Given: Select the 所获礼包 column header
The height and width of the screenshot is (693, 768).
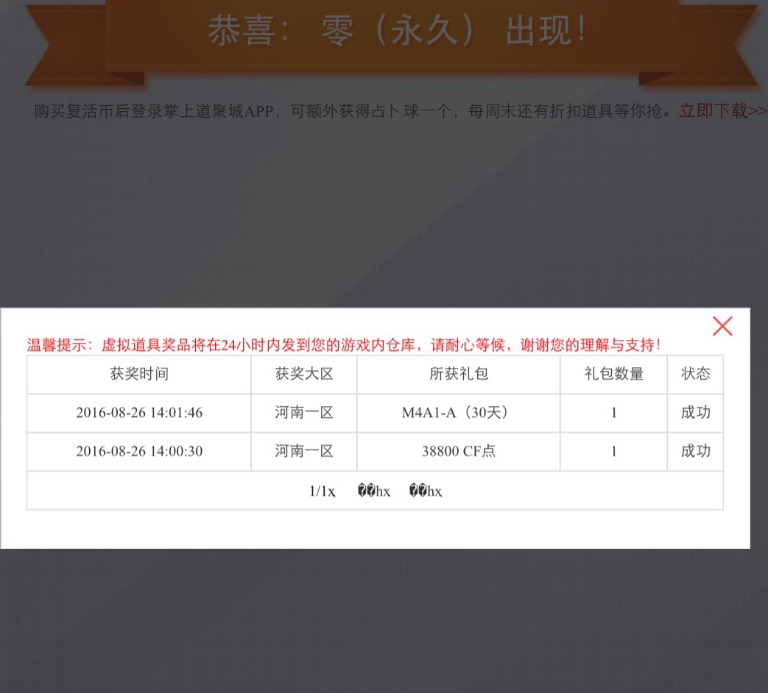Looking at the screenshot, I should 458,374.
